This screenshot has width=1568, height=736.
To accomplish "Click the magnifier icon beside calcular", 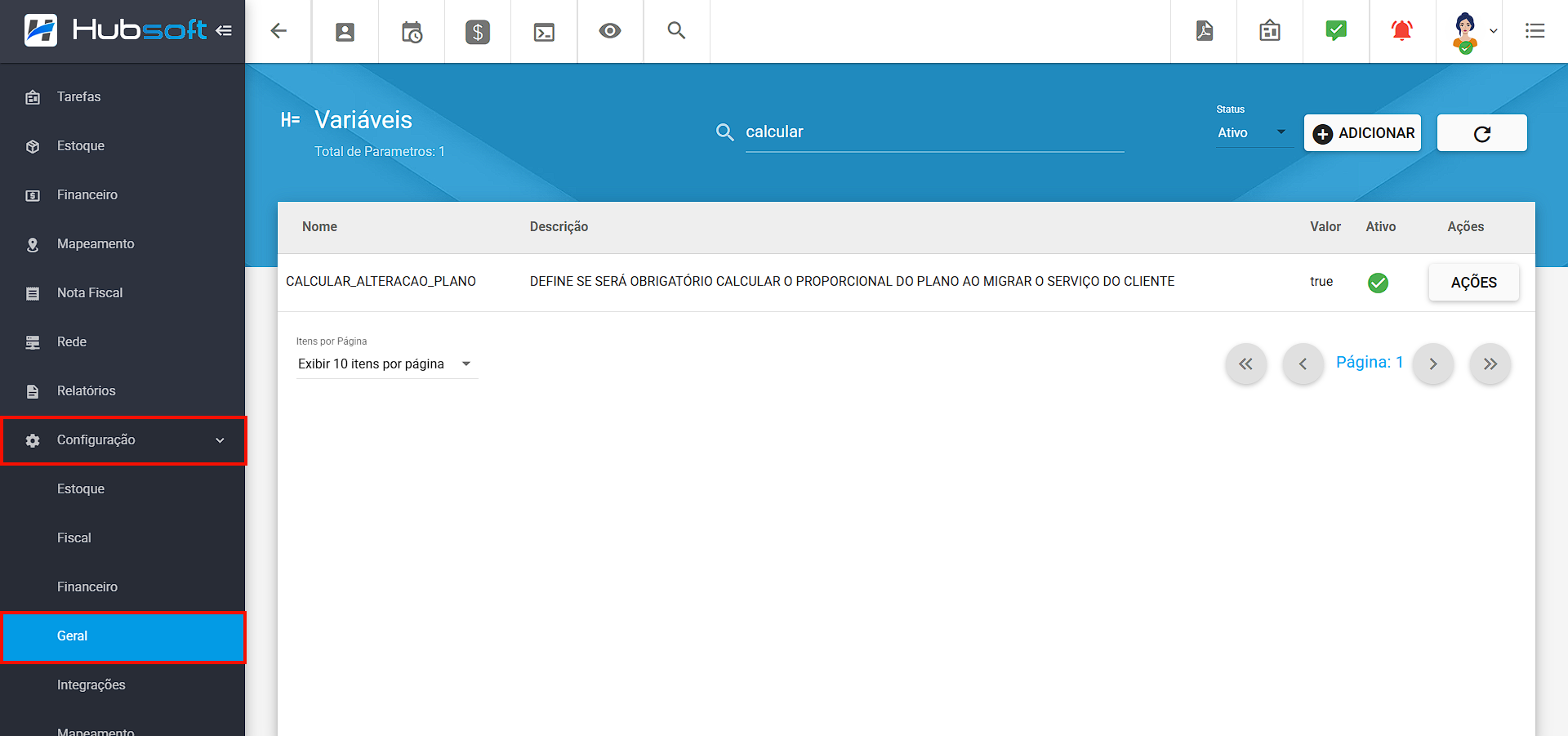I will [x=724, y=132].
